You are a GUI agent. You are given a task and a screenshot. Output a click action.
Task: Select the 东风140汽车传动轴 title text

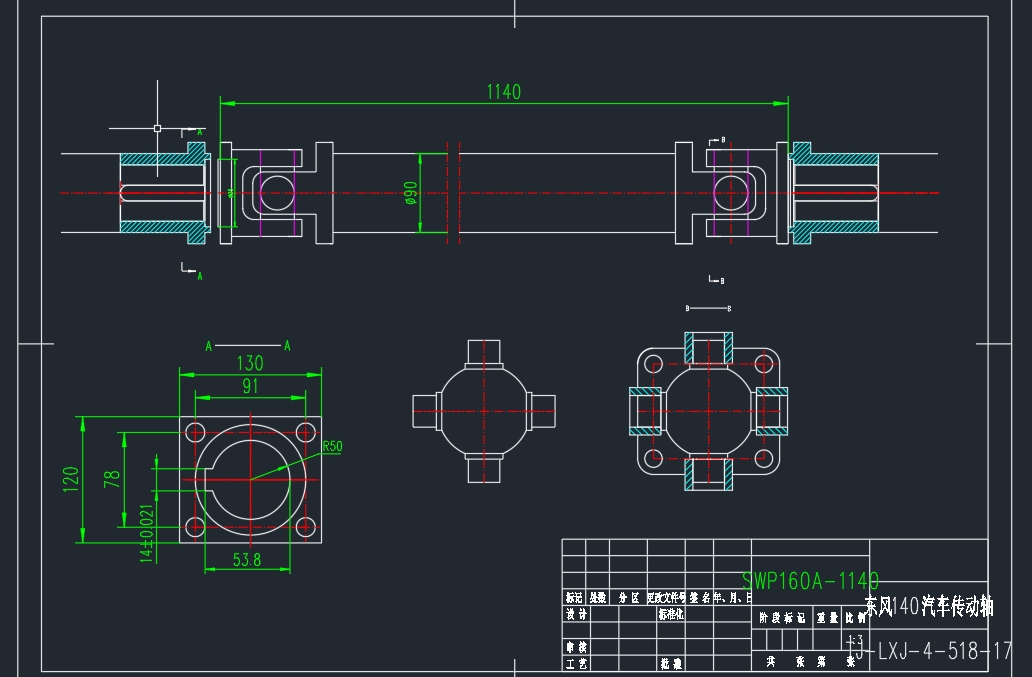click(x=929, y=606)
